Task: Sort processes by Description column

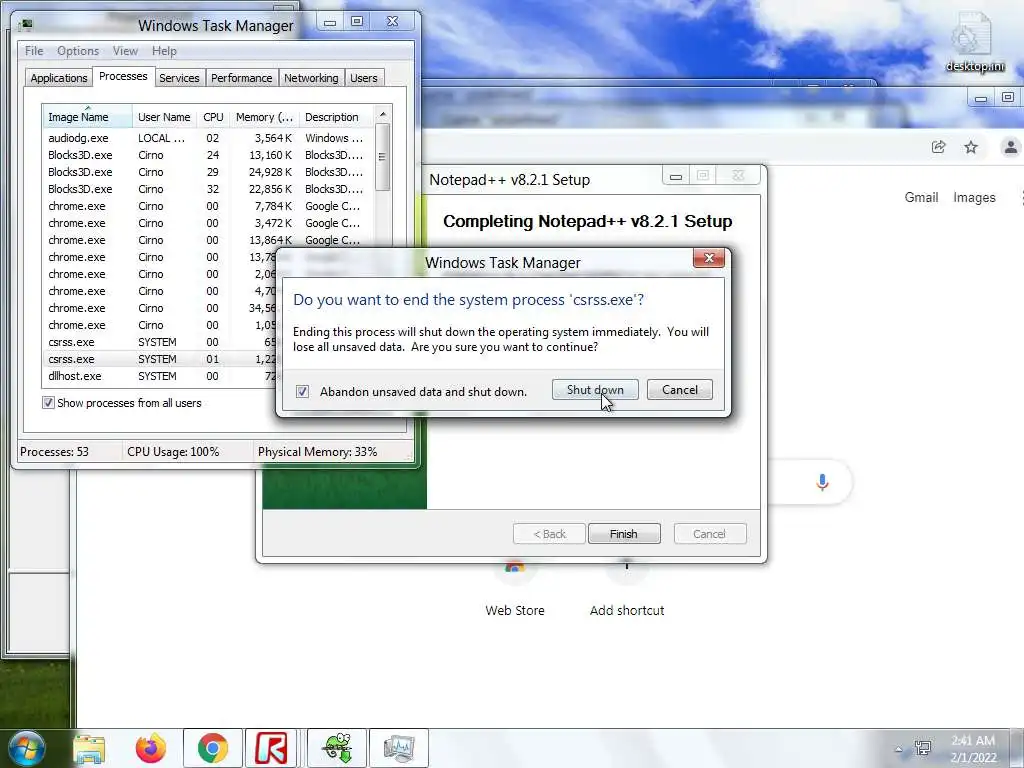Action: [x=336, y=117]
